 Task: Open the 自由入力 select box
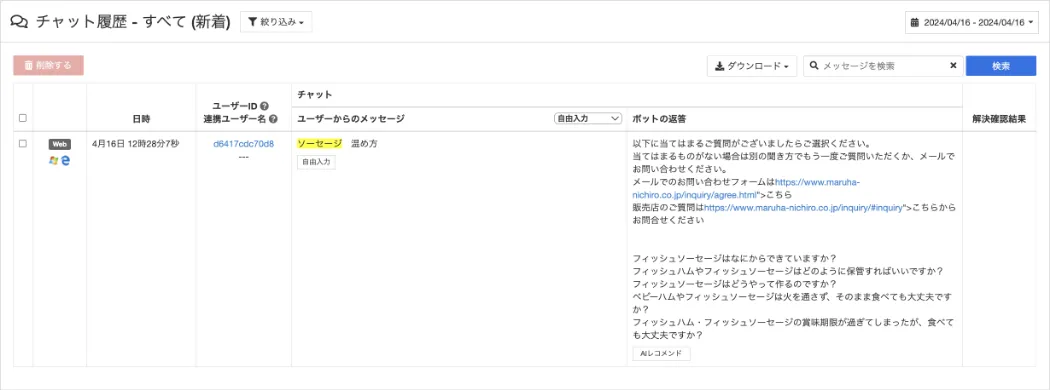pyautogui.click(x=589, y=119)
